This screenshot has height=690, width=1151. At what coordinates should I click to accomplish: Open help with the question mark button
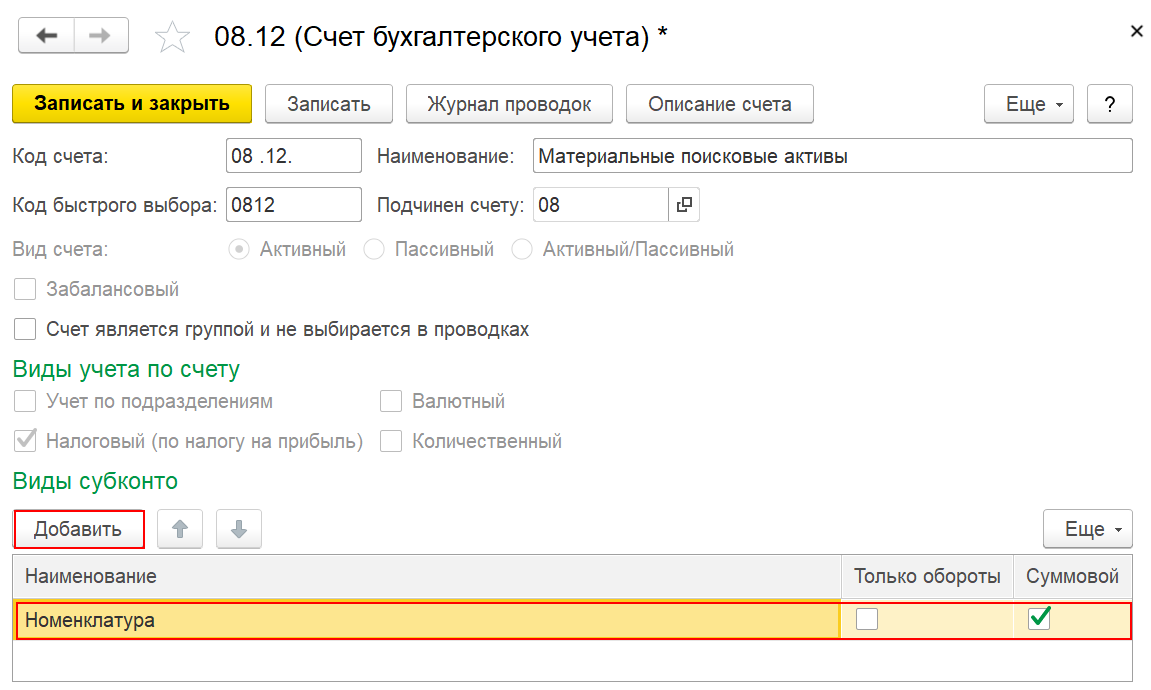point(1110,104)
